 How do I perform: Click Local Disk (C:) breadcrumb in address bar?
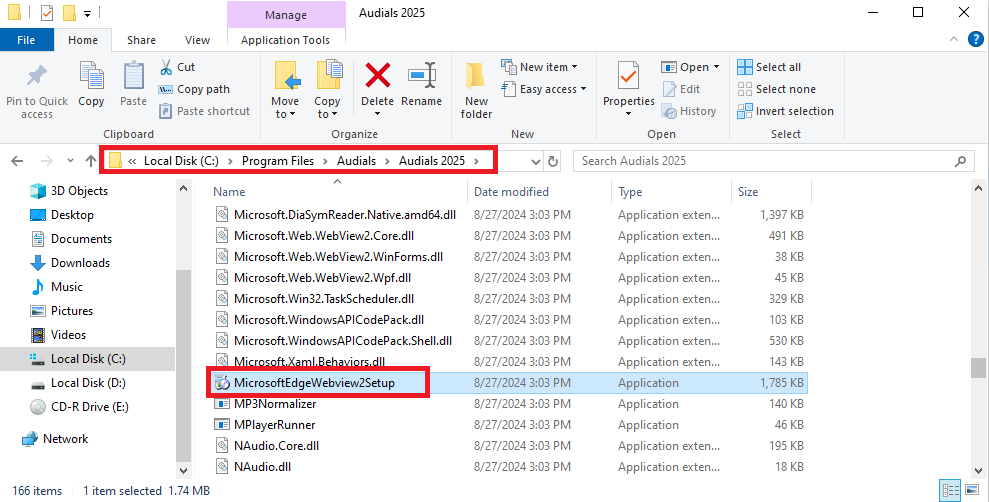pyautogui.click(x=181, y=161)
